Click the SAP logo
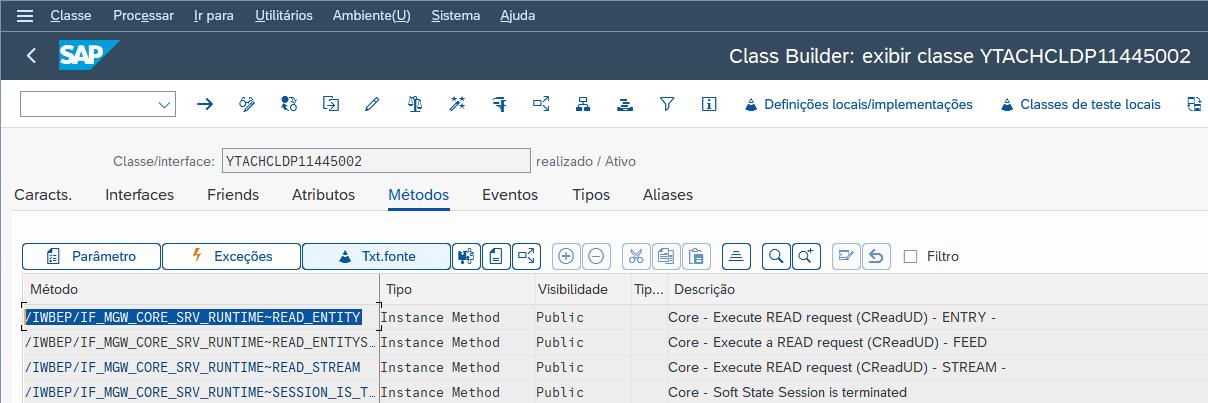The width and height of the screenshot is (1208, 403). [89, 56]
